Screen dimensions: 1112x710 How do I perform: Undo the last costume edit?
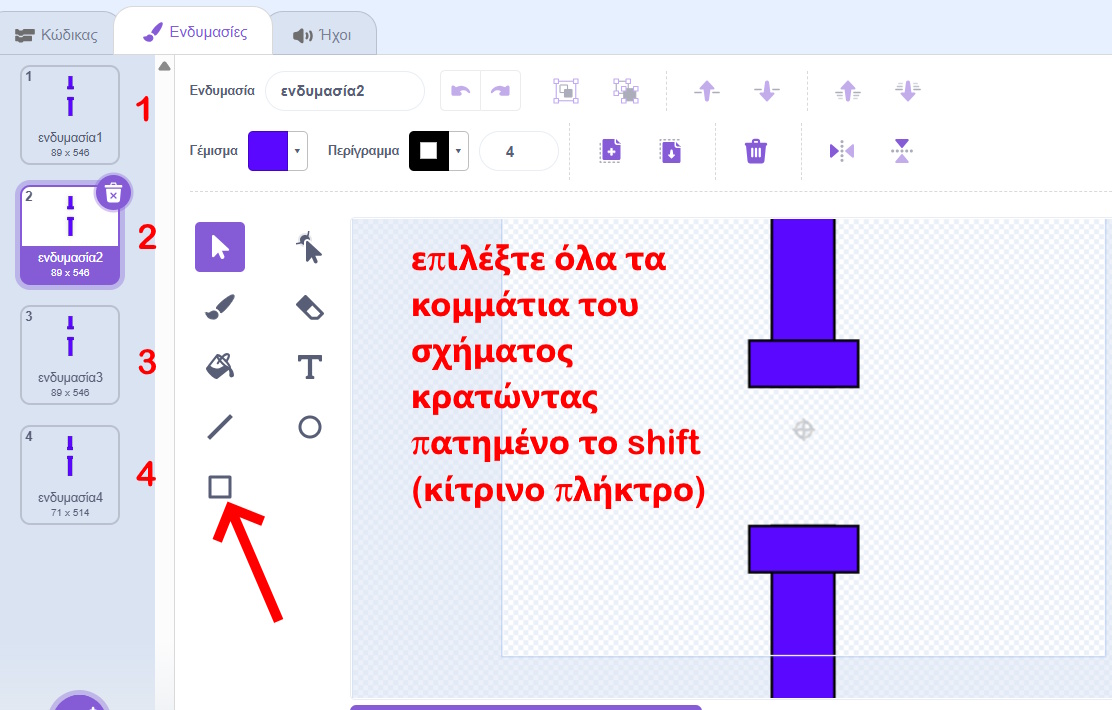point(461,91)
